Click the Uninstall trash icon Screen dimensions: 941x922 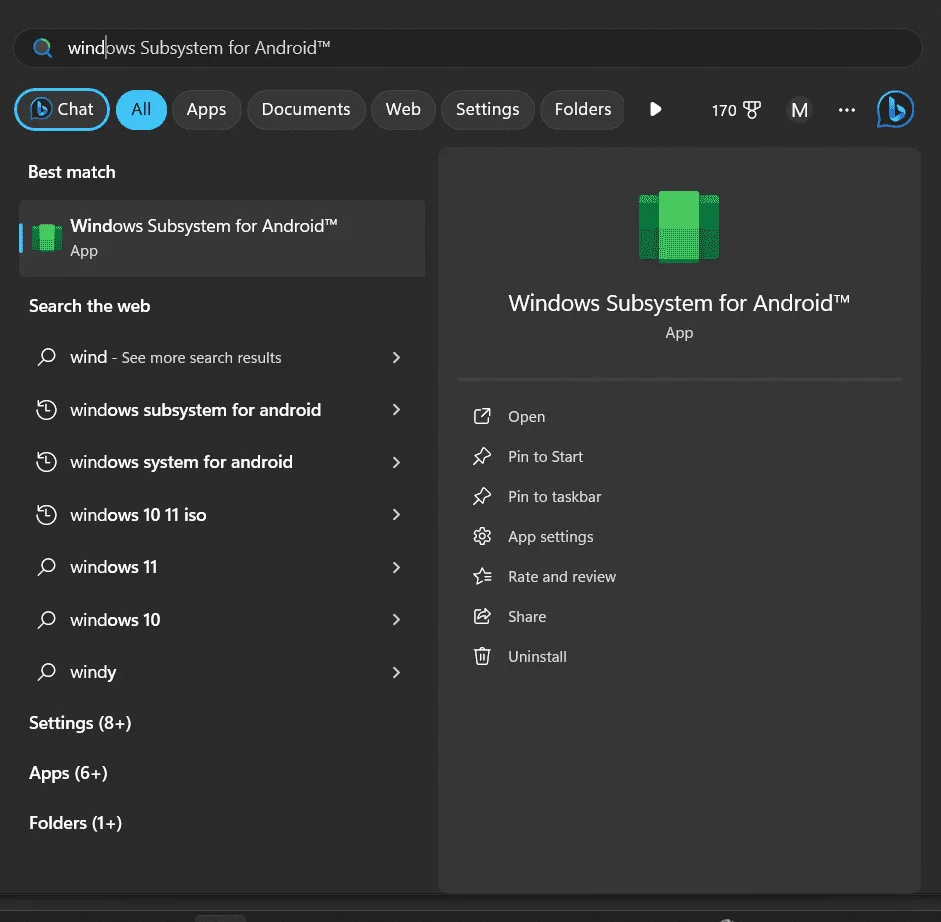click(x=482, y=656)
